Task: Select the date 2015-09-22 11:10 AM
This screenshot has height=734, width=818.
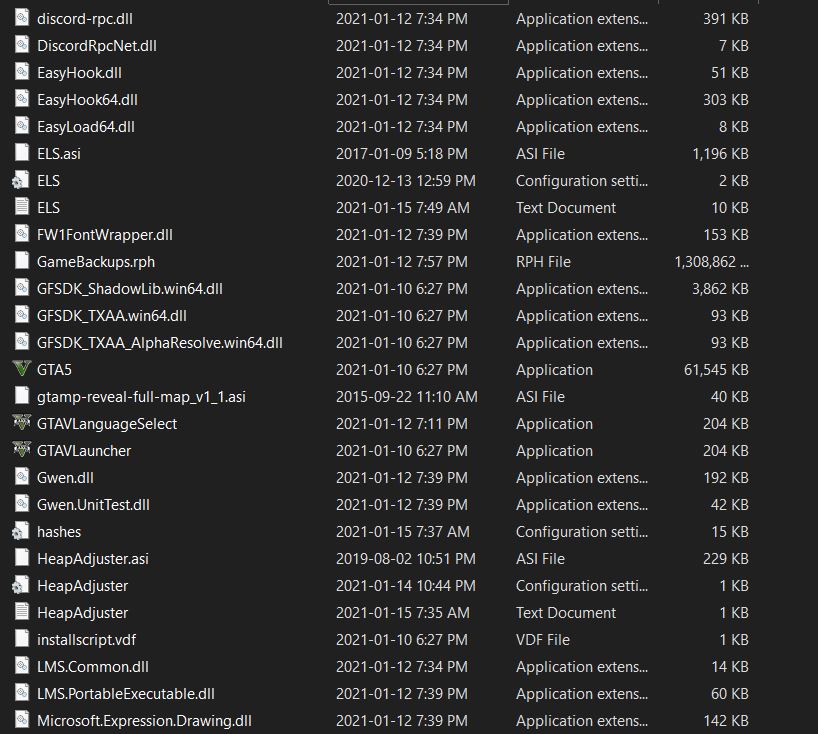Action: pos(407,397)
